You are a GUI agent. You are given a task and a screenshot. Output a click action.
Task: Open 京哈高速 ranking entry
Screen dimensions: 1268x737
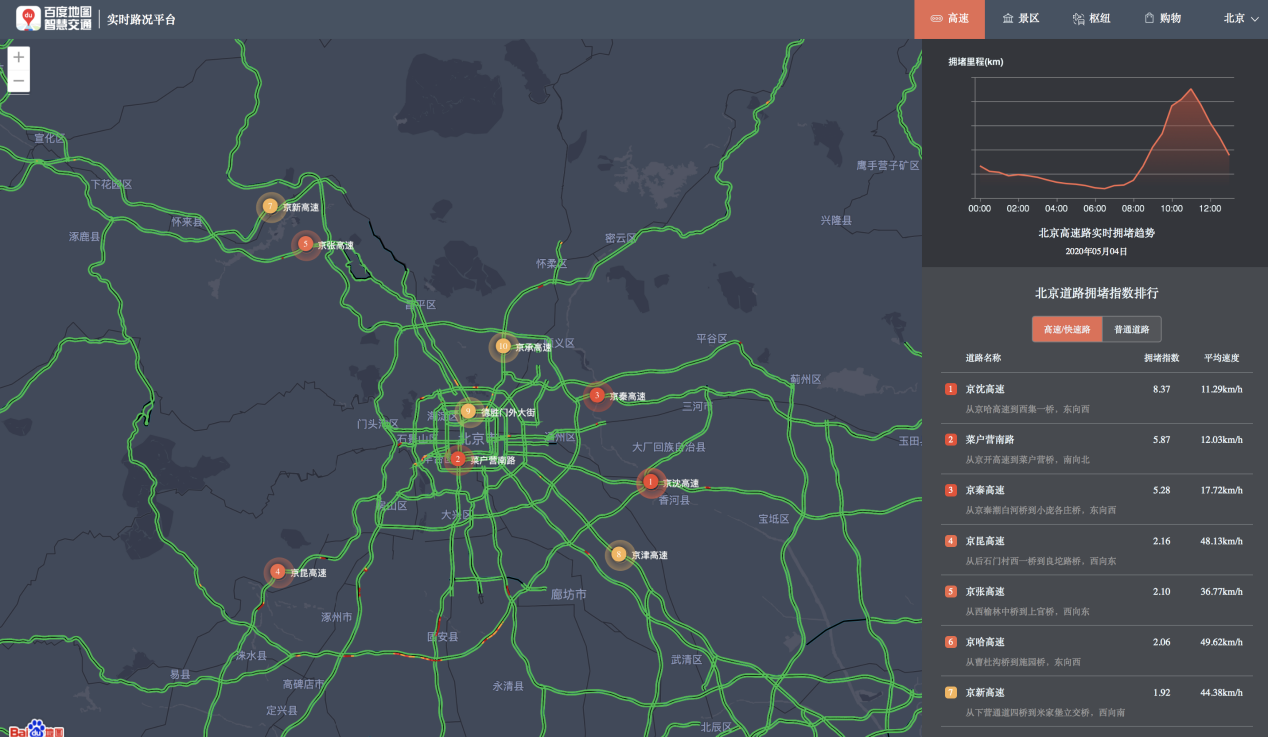1095,651
